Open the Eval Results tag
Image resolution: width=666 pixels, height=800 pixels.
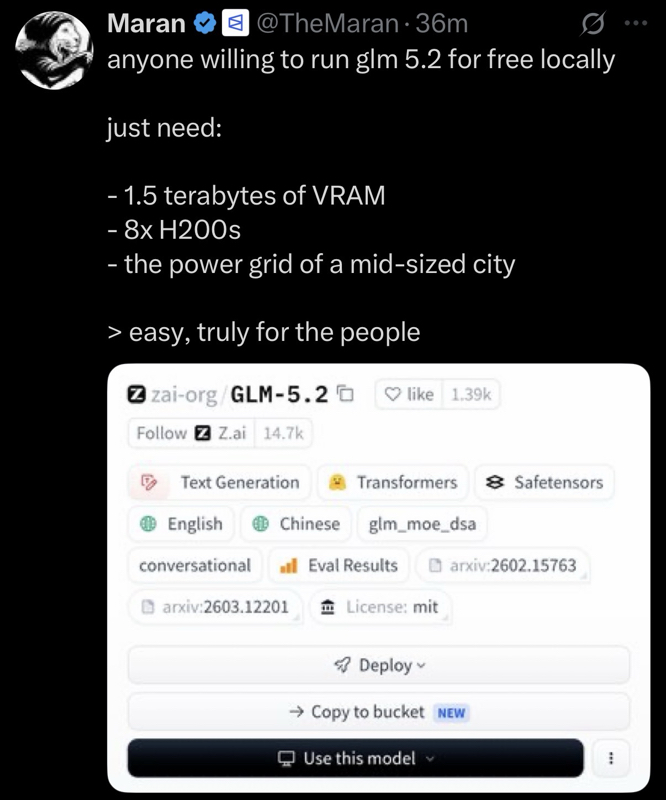339,565
